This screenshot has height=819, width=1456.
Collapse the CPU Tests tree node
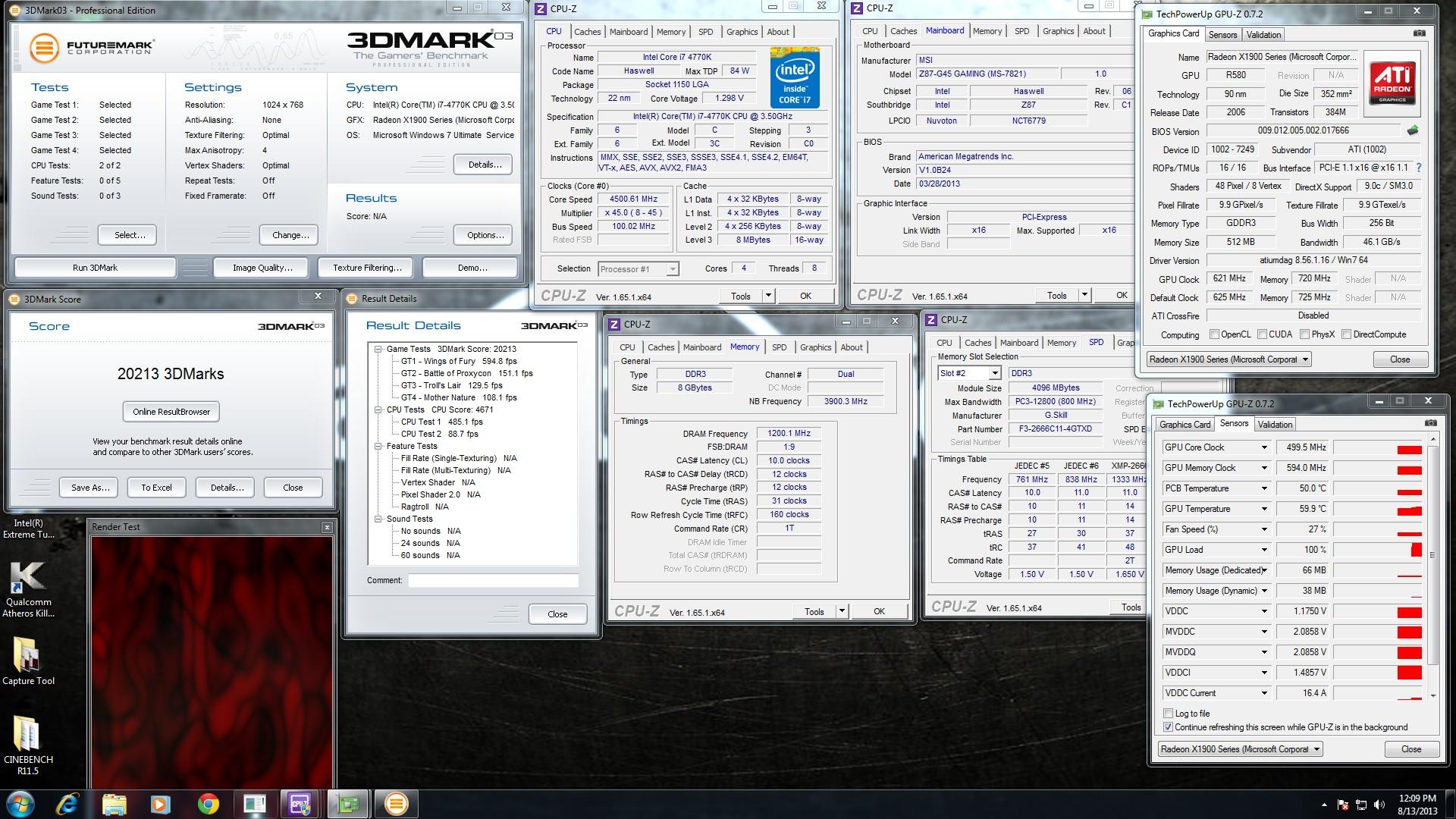click(378, 409)
